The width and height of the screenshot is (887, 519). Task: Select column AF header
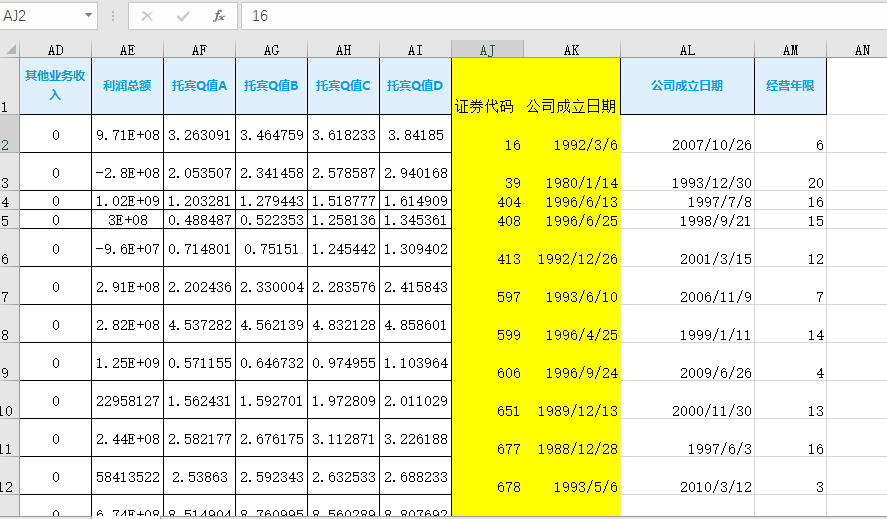tap(199, 50)
